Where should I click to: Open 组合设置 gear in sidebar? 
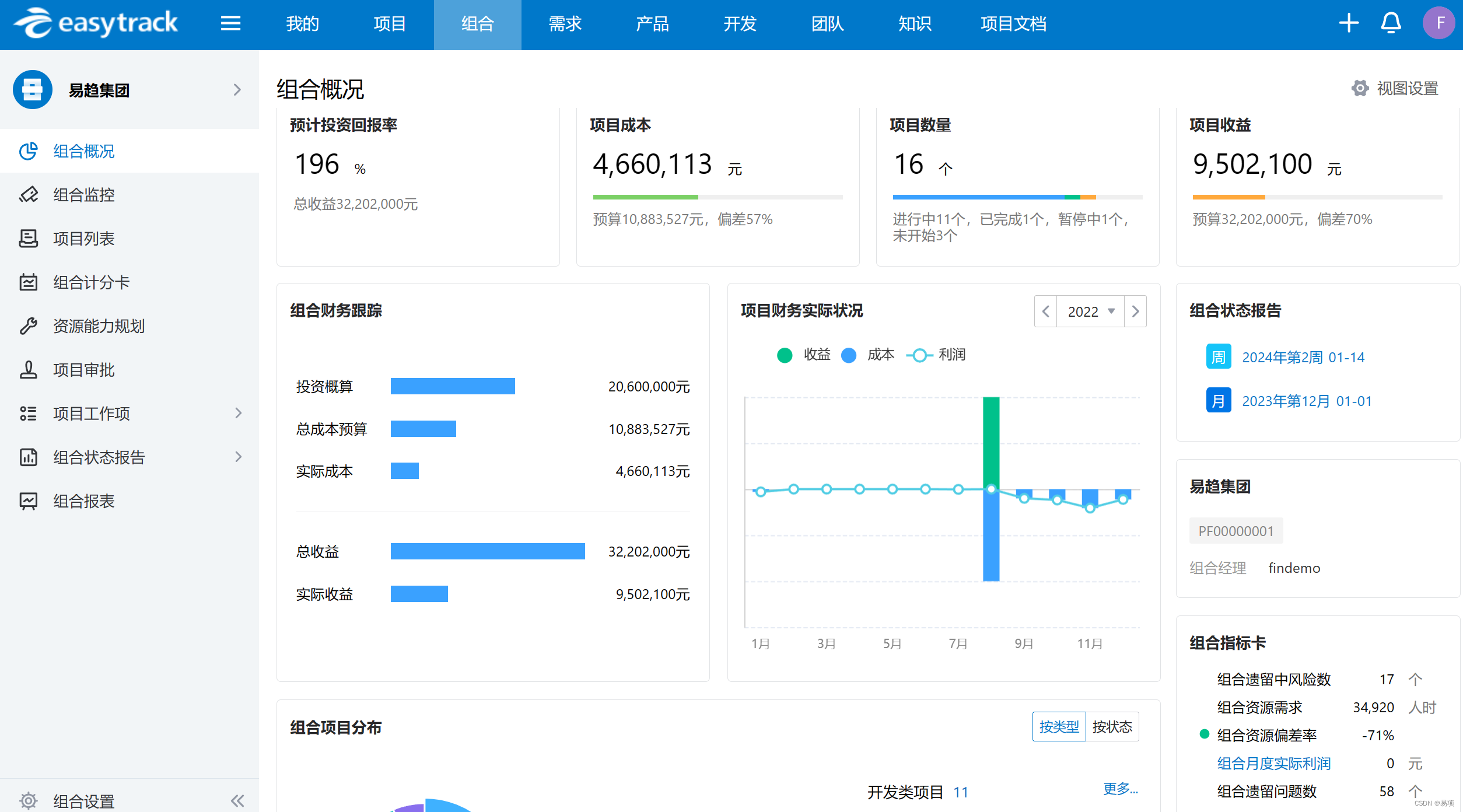pyautogui.click(x=28, y=800)
